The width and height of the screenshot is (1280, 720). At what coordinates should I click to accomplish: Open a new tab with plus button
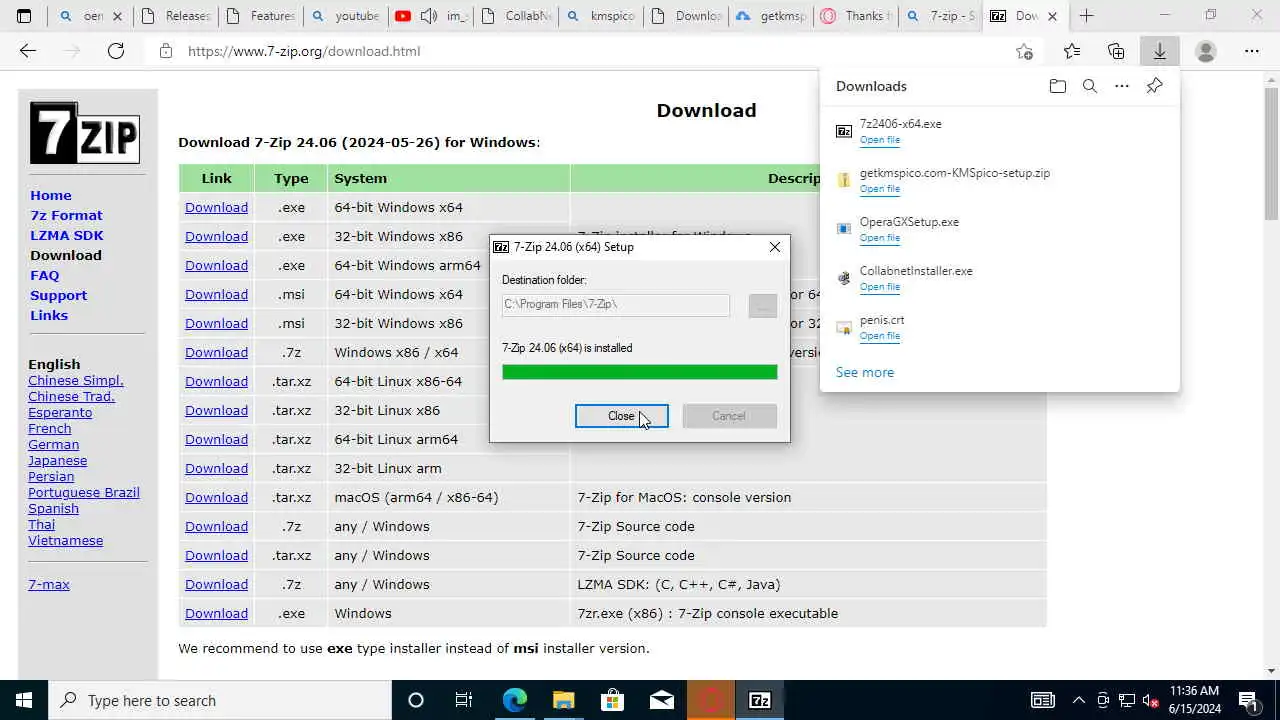[x=1087, y=16]
